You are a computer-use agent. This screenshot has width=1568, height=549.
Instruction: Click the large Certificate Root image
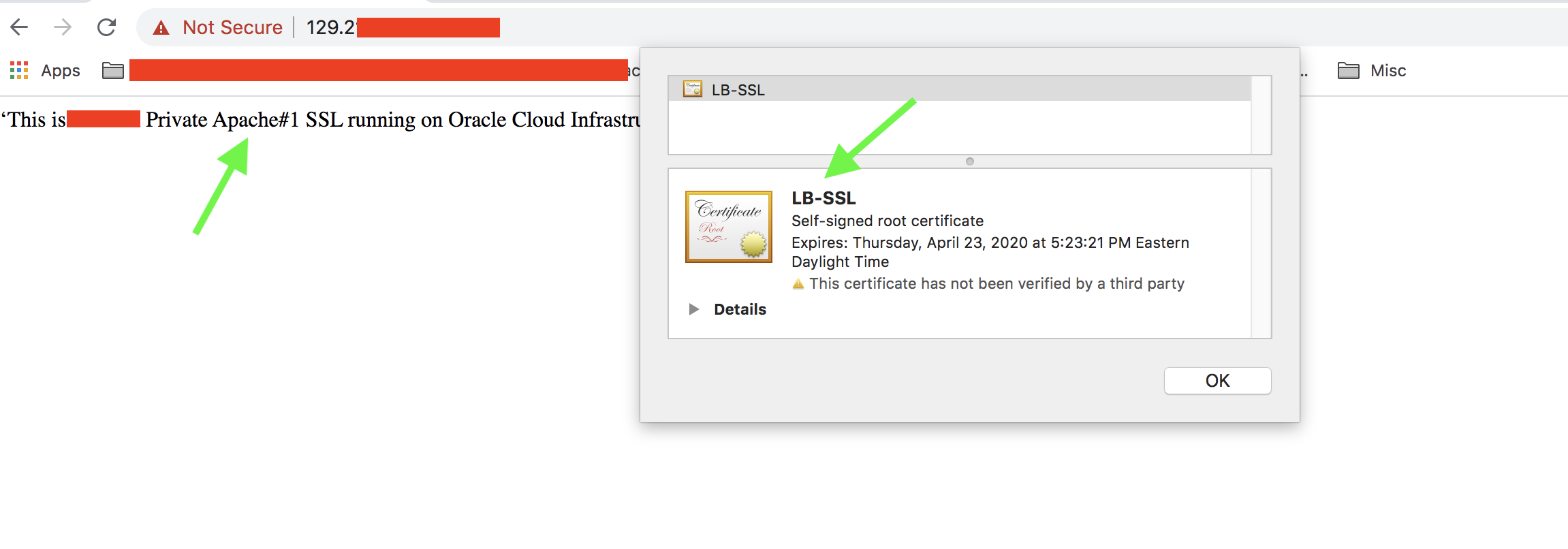(728, 227)
